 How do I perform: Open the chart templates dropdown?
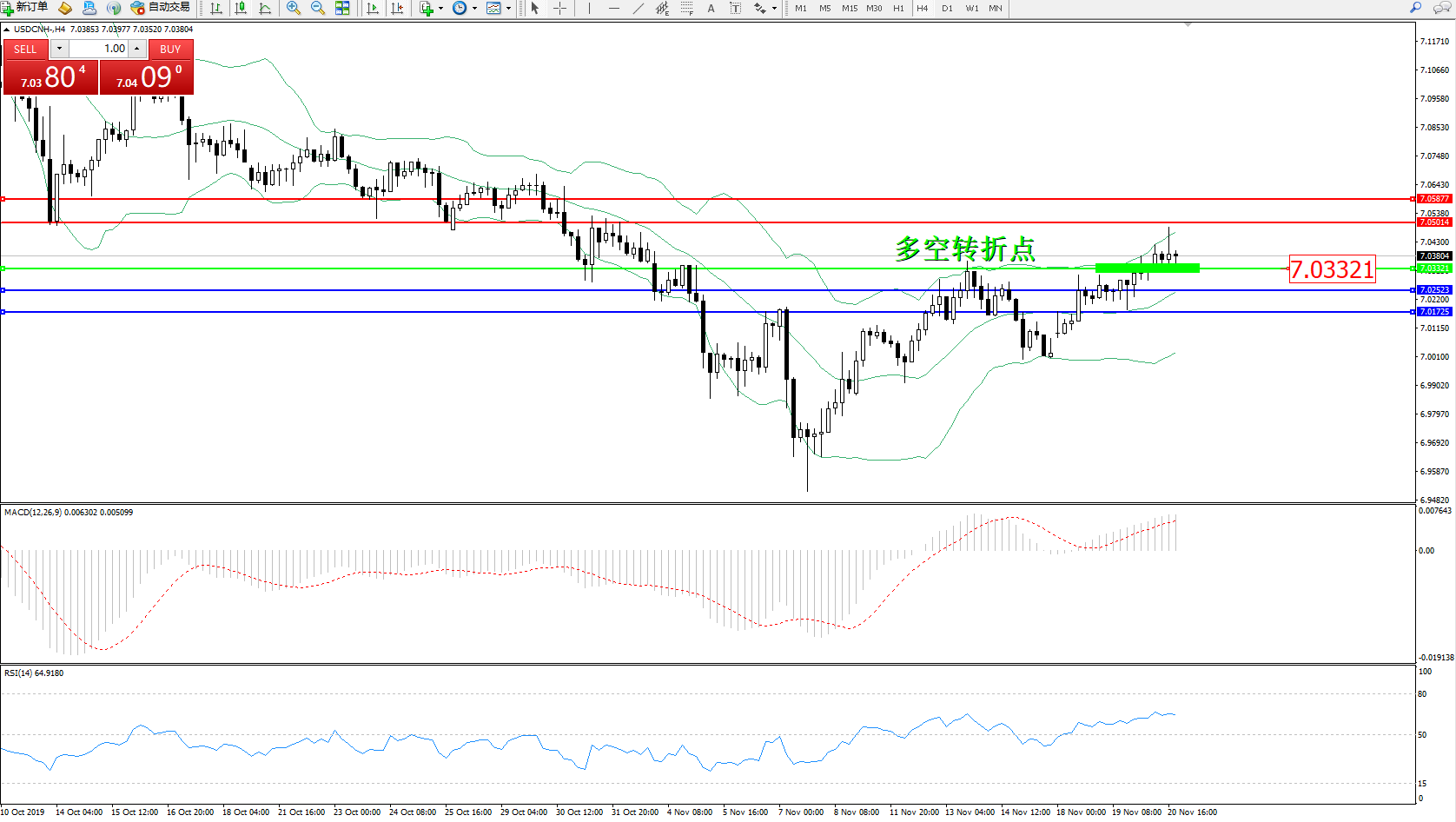[x=508, y=9]
